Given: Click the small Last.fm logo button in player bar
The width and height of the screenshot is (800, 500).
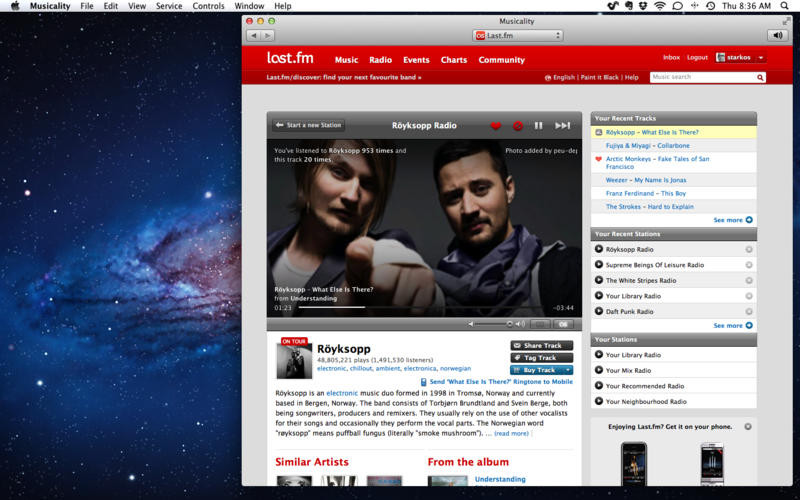Looking at the screenshot, I should tap(563, 324).
